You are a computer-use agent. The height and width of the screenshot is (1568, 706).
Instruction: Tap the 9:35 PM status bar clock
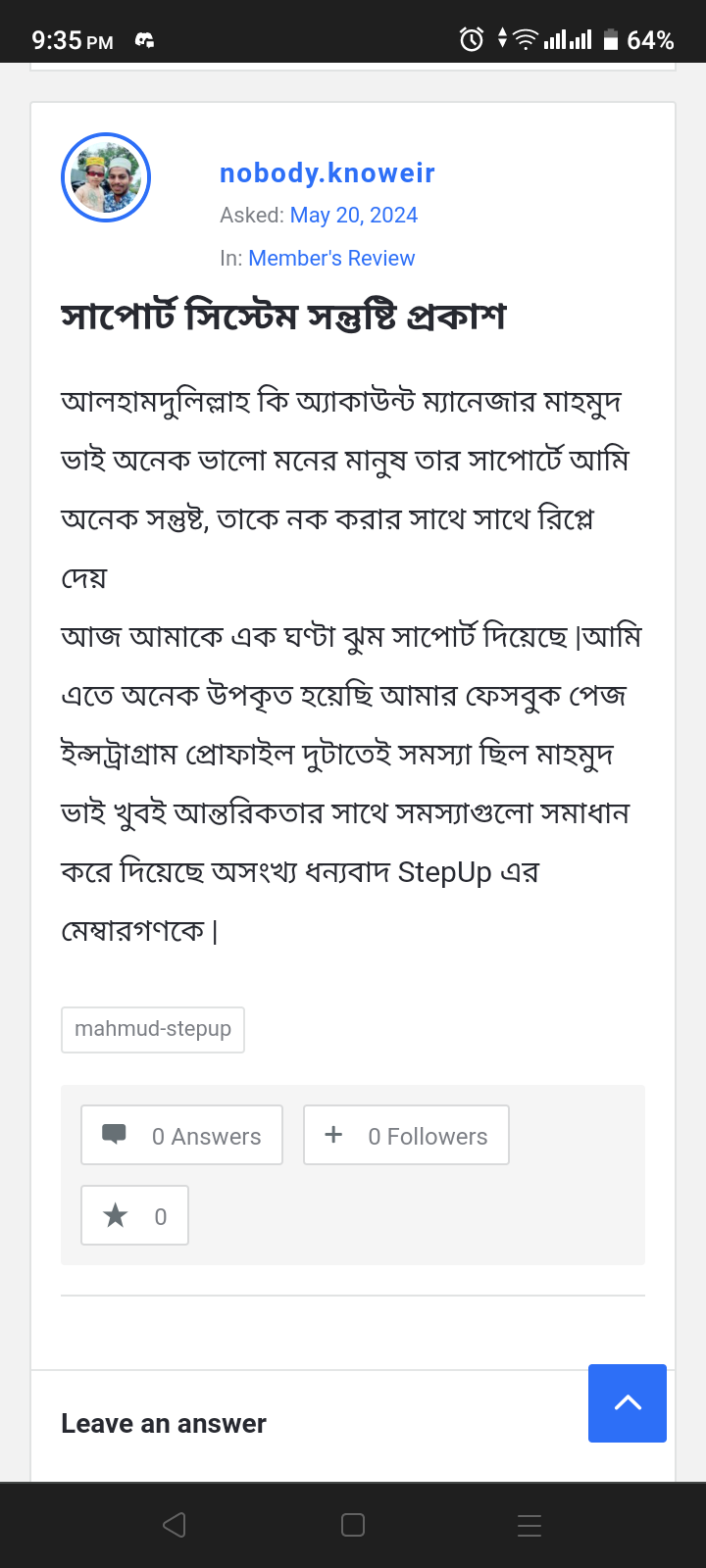(73, 40)
